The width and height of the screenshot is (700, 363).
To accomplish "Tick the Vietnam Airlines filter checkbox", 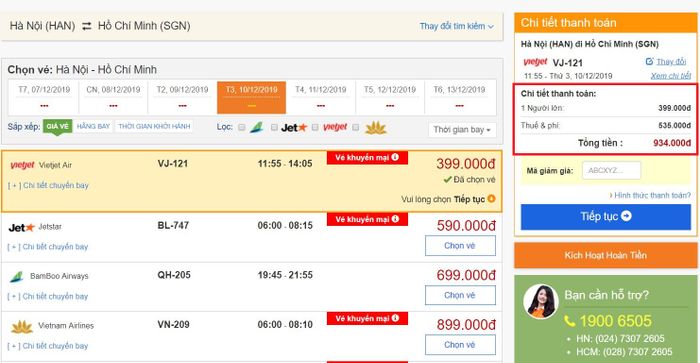I will tap(356, 128).
